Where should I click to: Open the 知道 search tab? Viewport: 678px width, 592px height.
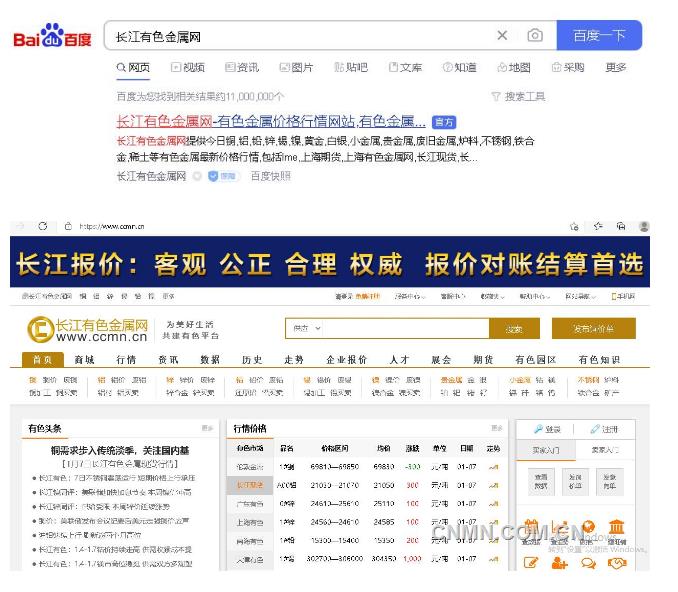tap(460, 67)
